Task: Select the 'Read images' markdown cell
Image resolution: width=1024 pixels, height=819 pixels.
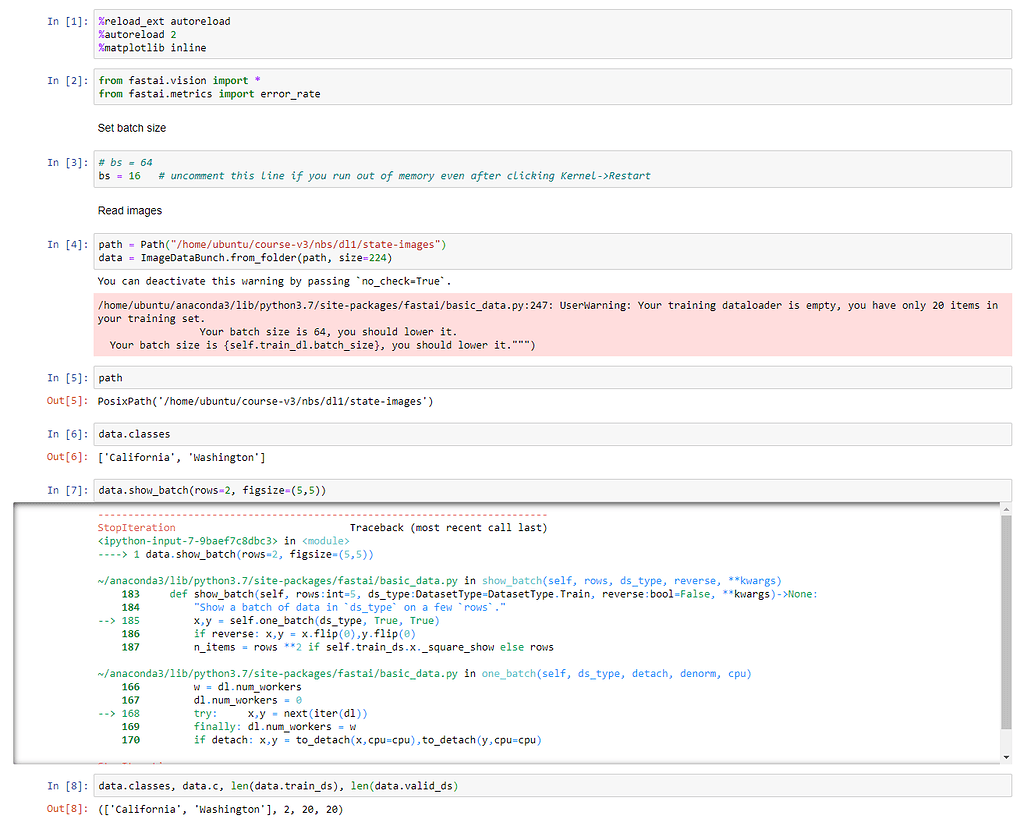Action: coord(130,211)
